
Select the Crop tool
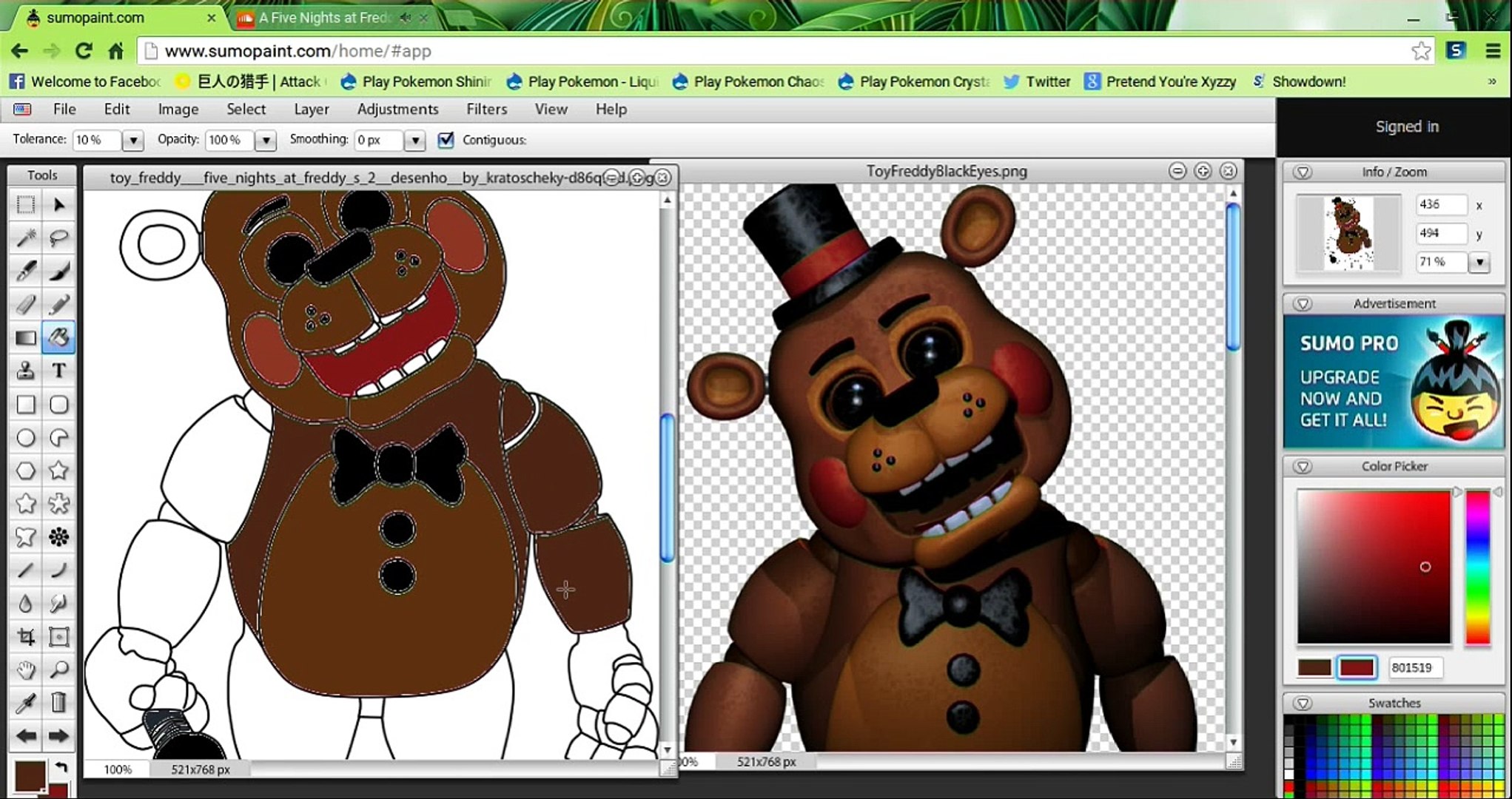pos(26,636)
